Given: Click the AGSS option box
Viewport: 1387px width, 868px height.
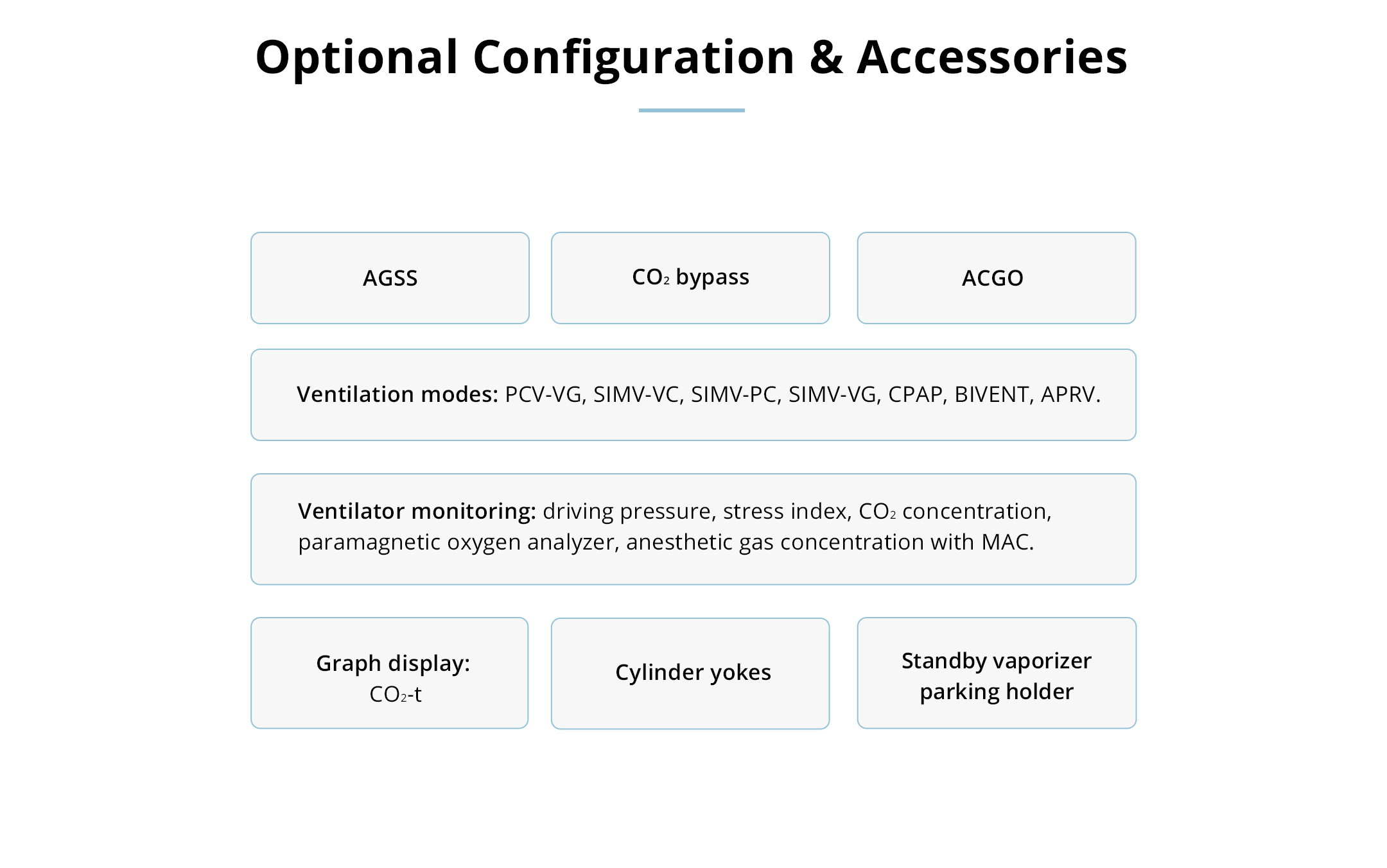Looking at the screenshot, I should tap(390, 278).
